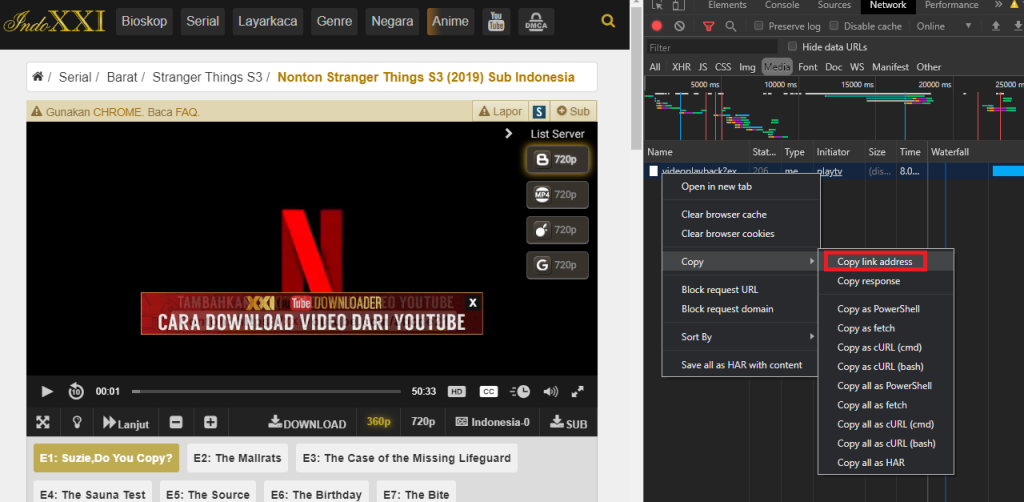This screenshot has width=1024, height=502.
Task: Go to home via breadcrumb house icon
Action: (x=38, y=77)
